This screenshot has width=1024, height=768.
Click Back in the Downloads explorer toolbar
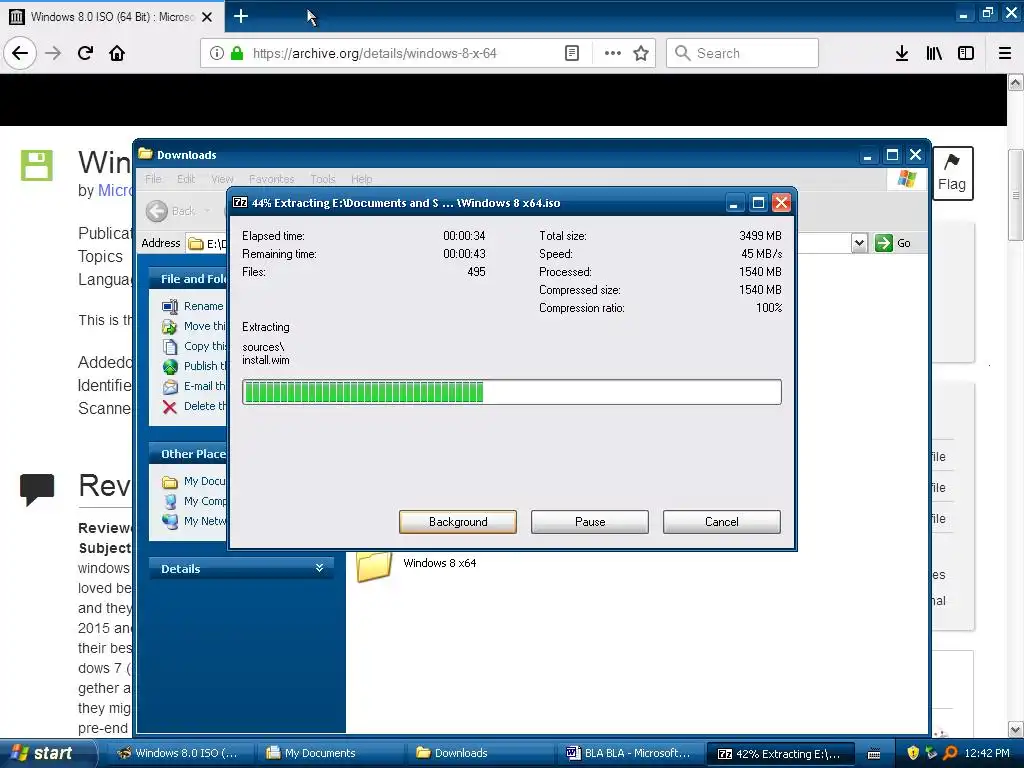[170, 211]
